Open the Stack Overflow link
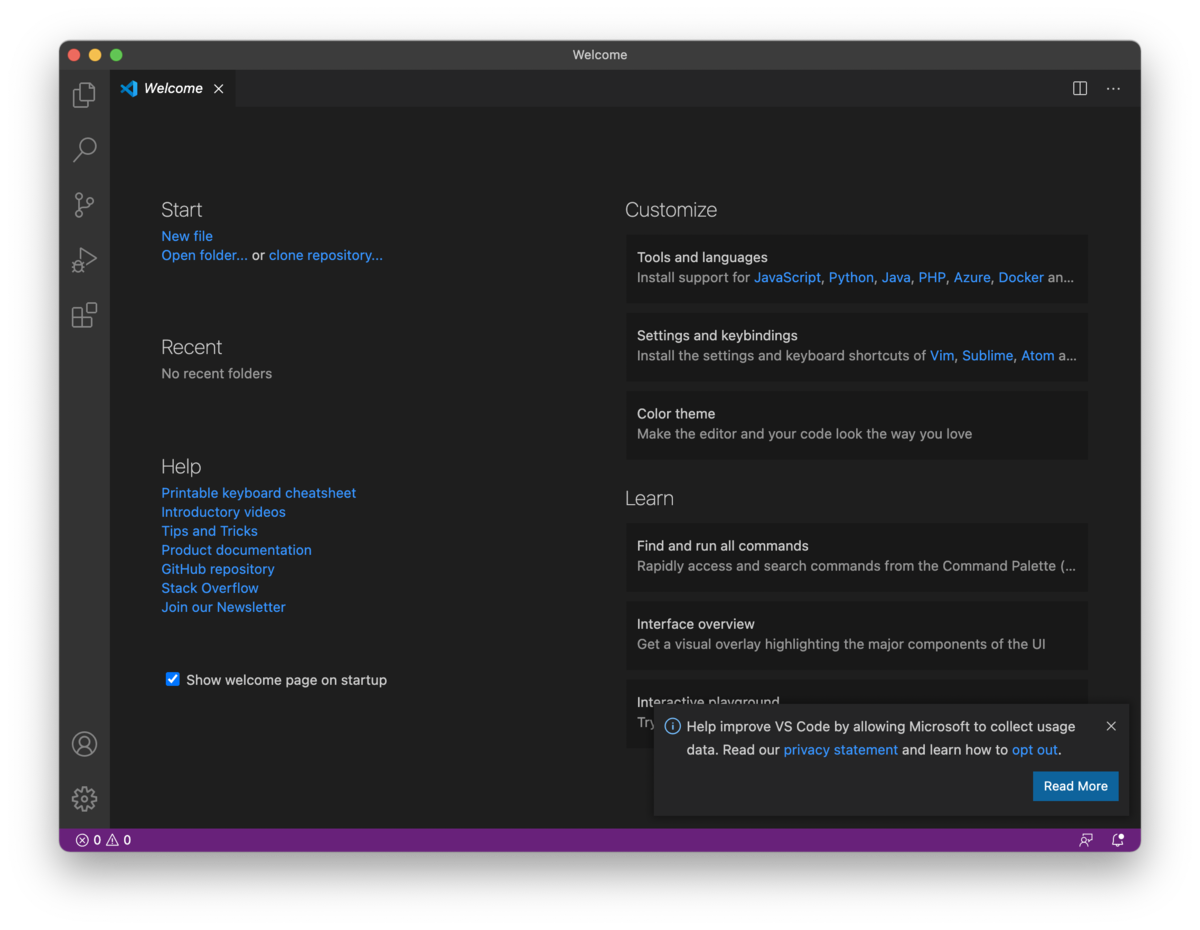This screenshot has height=930, width=1200. pos(209,588)
